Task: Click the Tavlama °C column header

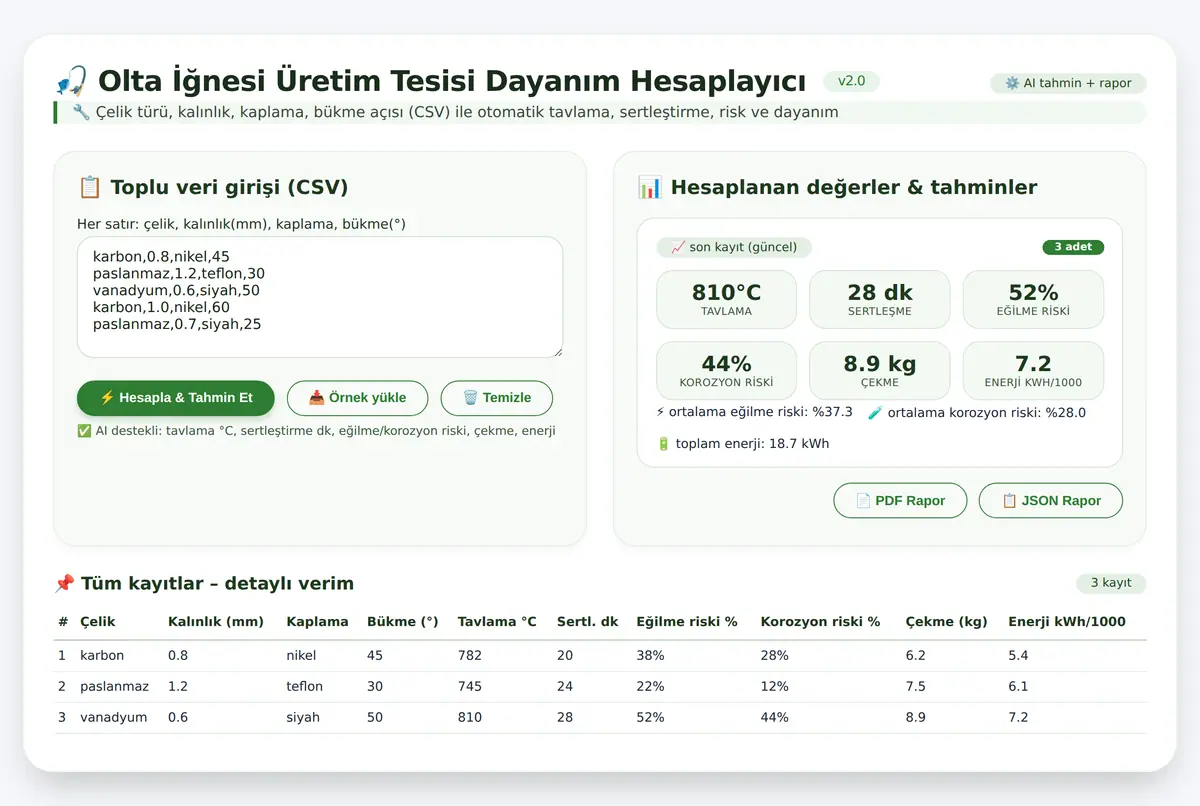Action: point(497,622)
